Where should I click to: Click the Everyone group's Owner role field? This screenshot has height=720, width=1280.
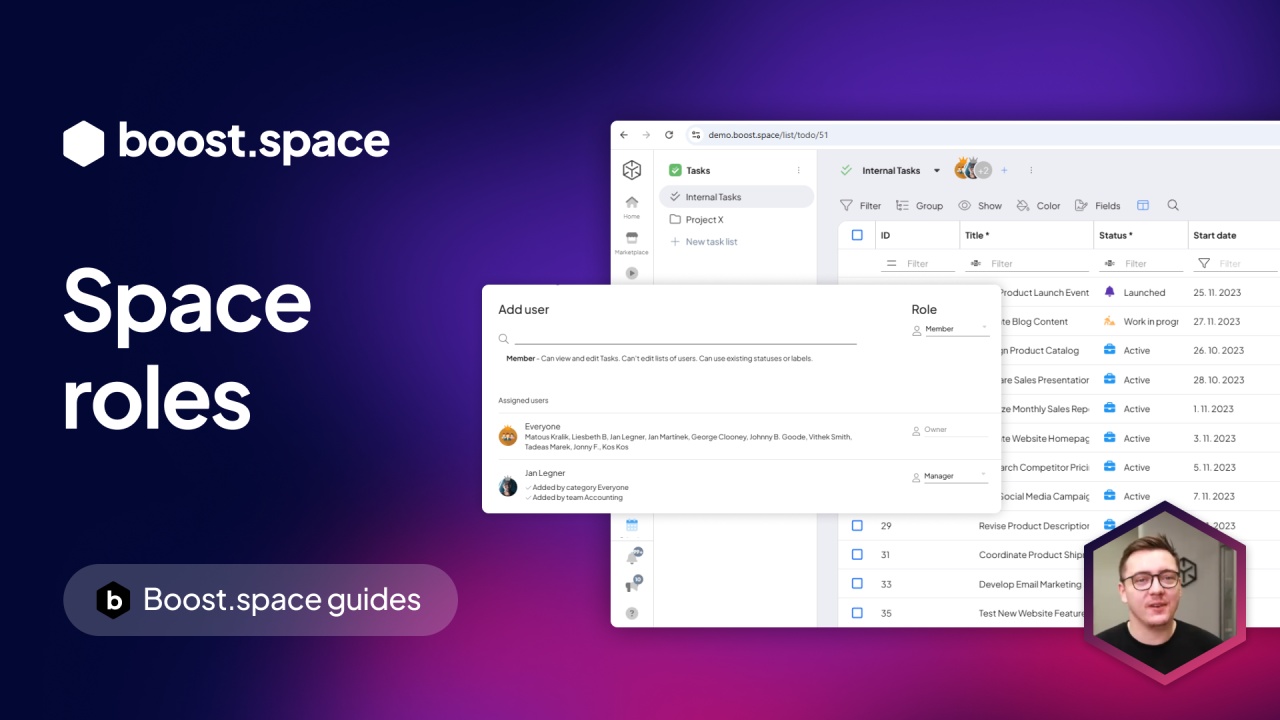click(x=957, y=430)
